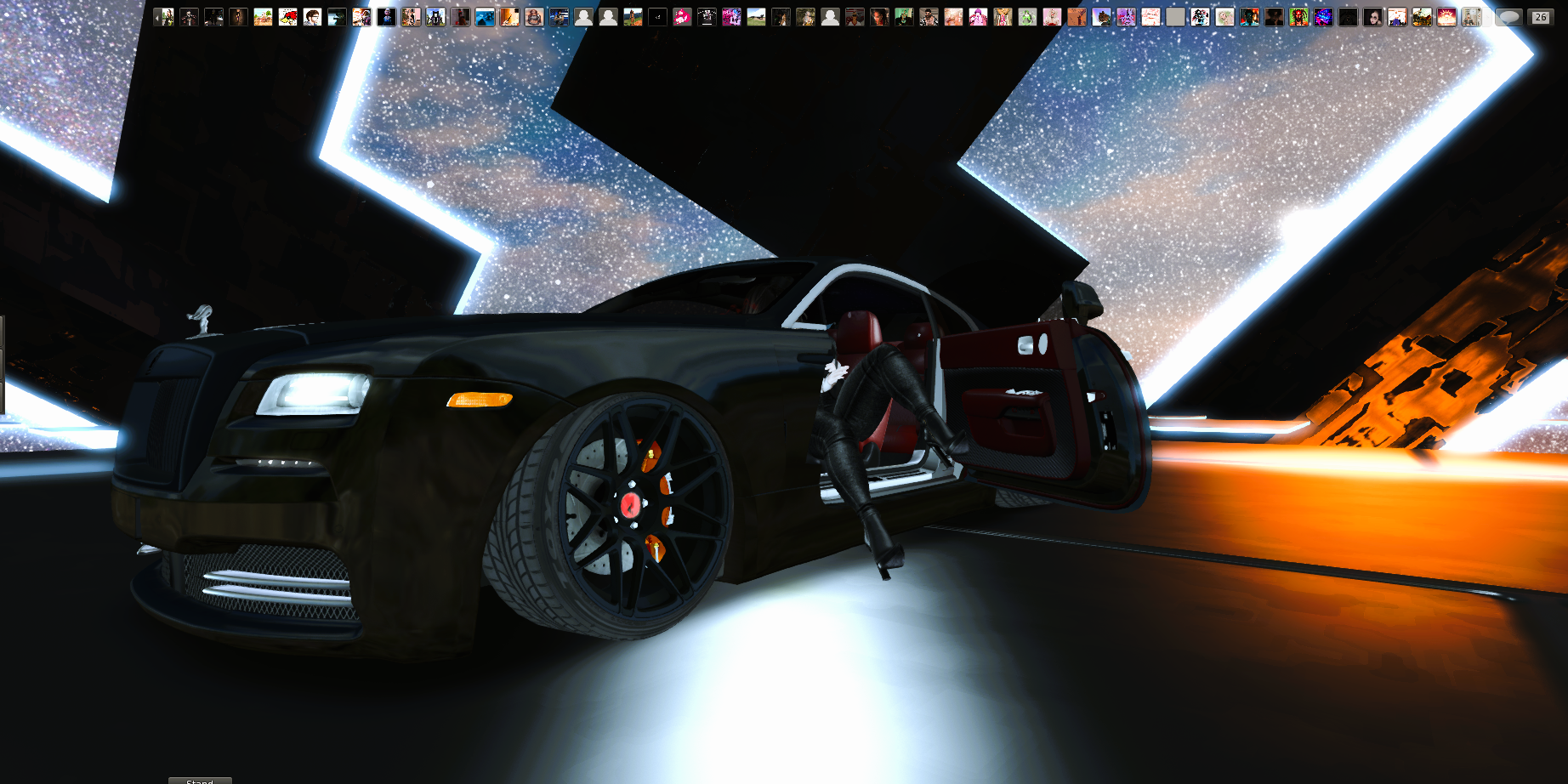
Task: Open the red and yellow sunburst chat icon
Action: [x=1446, y=17]
